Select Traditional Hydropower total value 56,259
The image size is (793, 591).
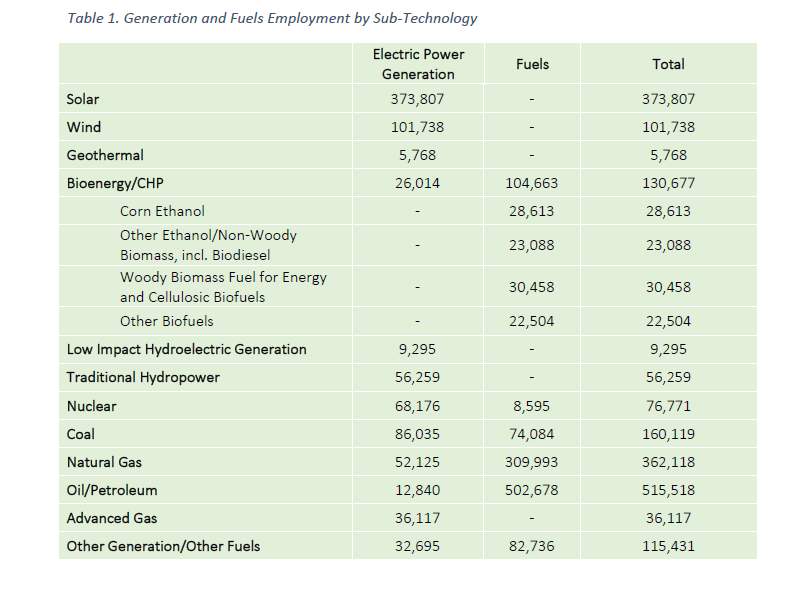(x=668, y=377)
